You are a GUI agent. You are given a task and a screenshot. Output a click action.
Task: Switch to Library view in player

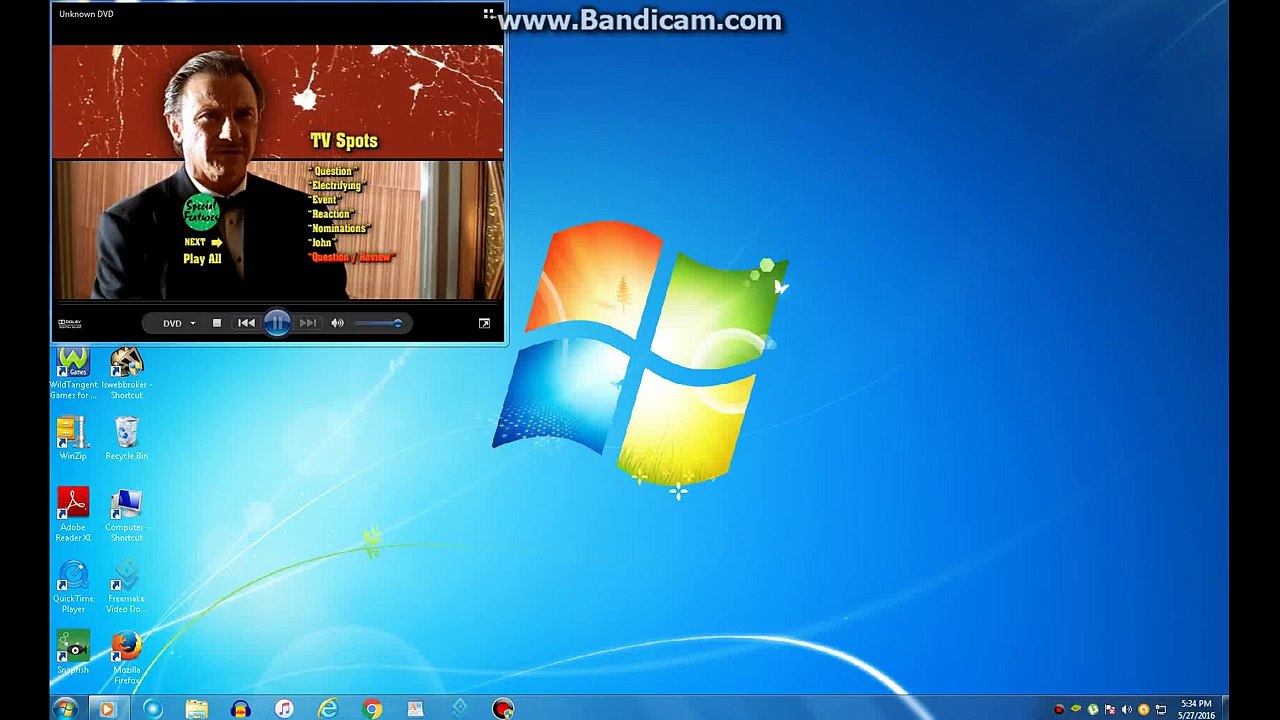pyautogui.click(x=488, y=14)
